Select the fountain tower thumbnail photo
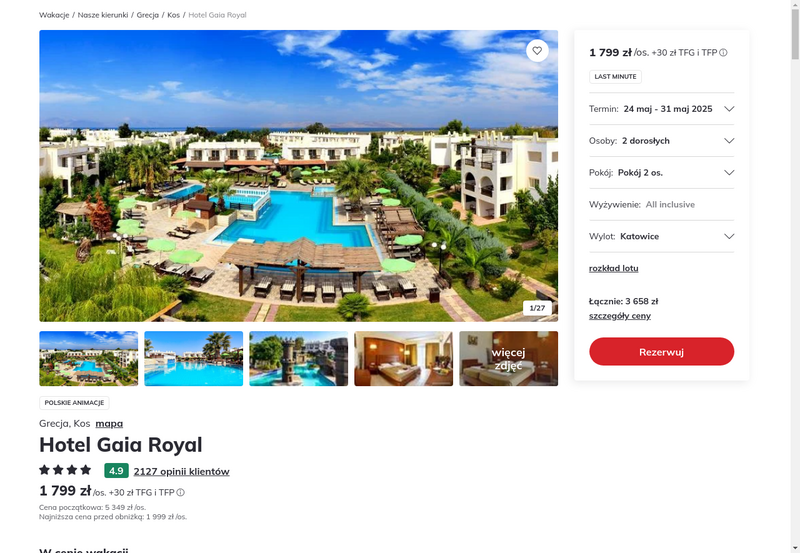 pos(298,359)
